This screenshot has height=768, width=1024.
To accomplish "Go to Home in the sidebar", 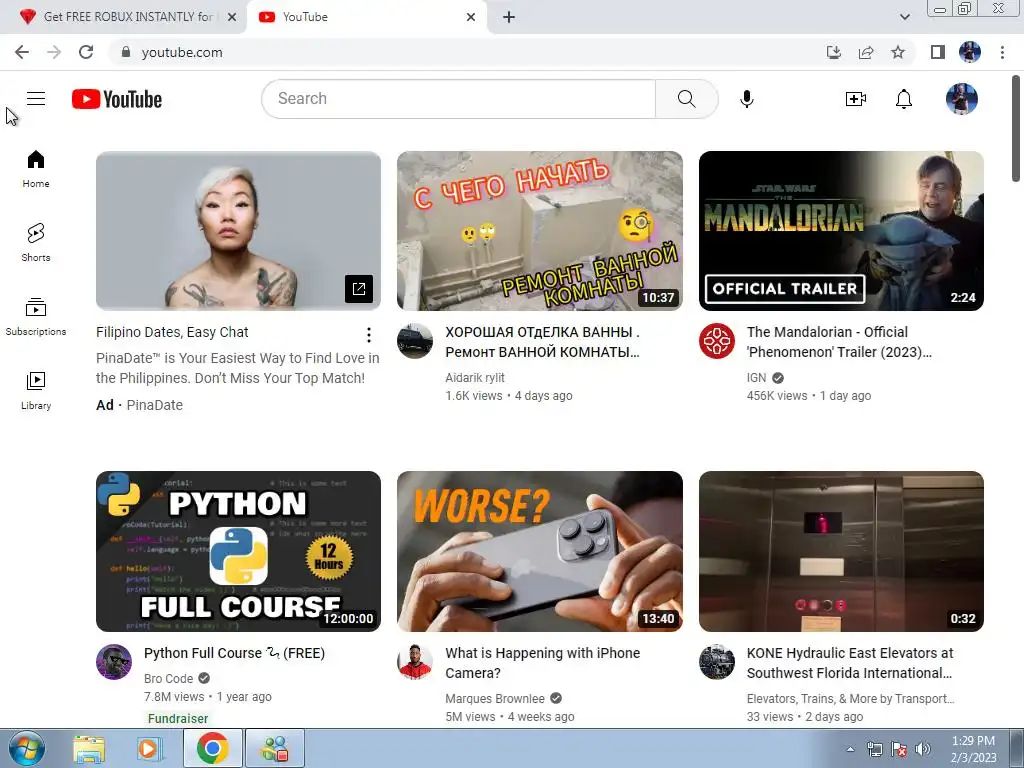I will [x=36, y=168].
